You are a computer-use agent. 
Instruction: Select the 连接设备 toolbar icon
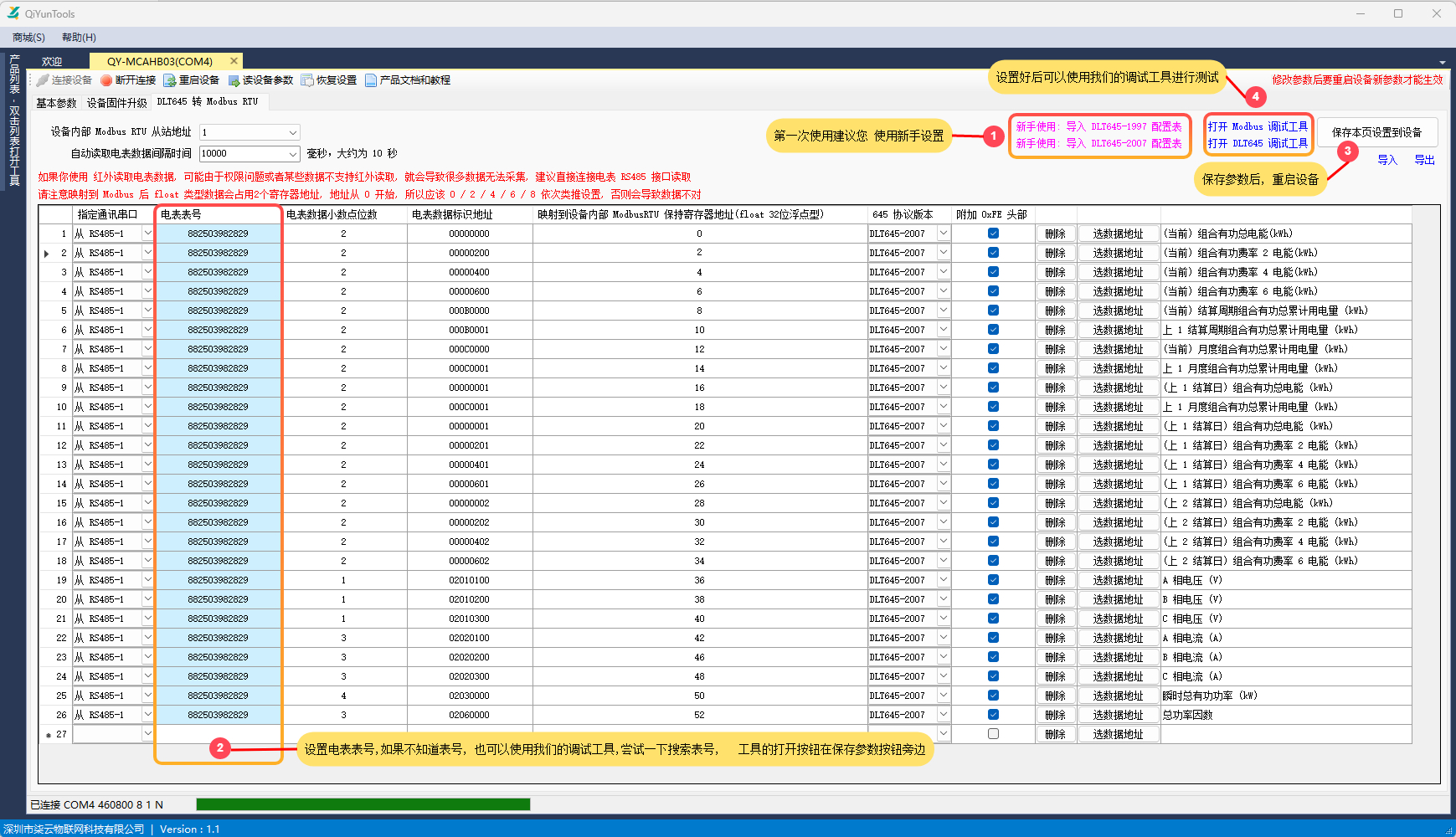pyautogui.click(x=43, y=80)
